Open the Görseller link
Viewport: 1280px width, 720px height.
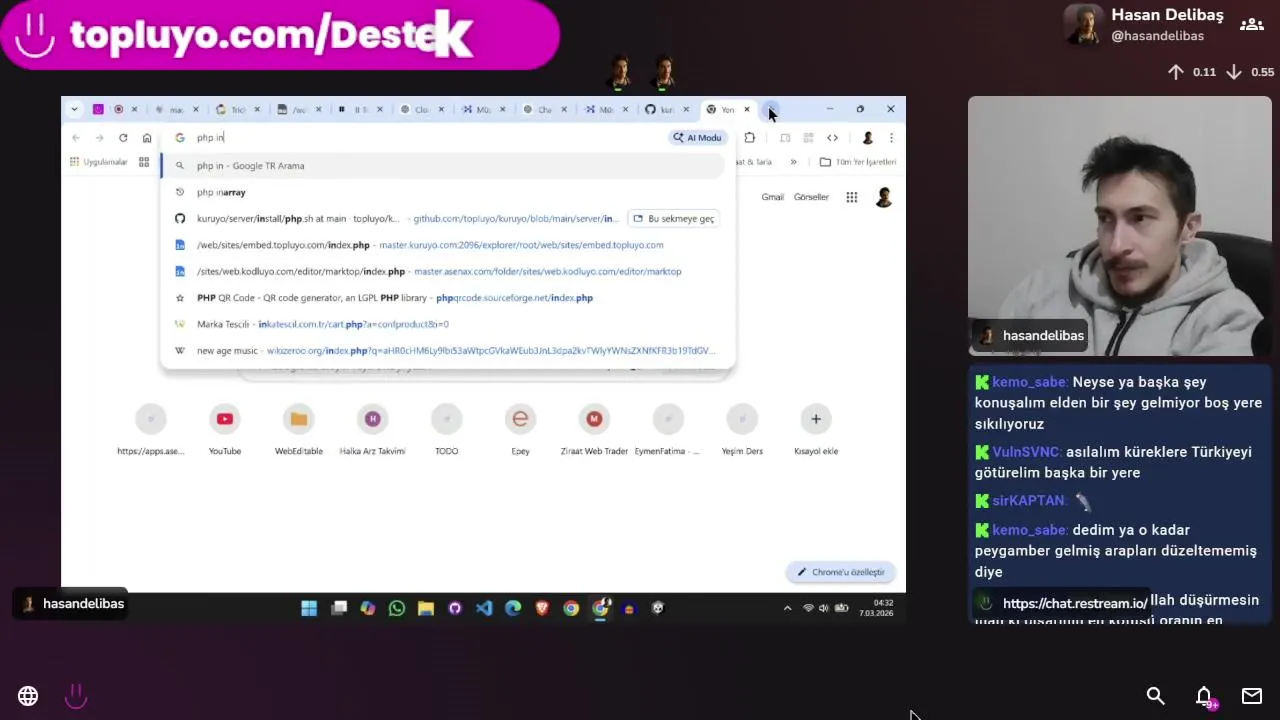point(811,197)
